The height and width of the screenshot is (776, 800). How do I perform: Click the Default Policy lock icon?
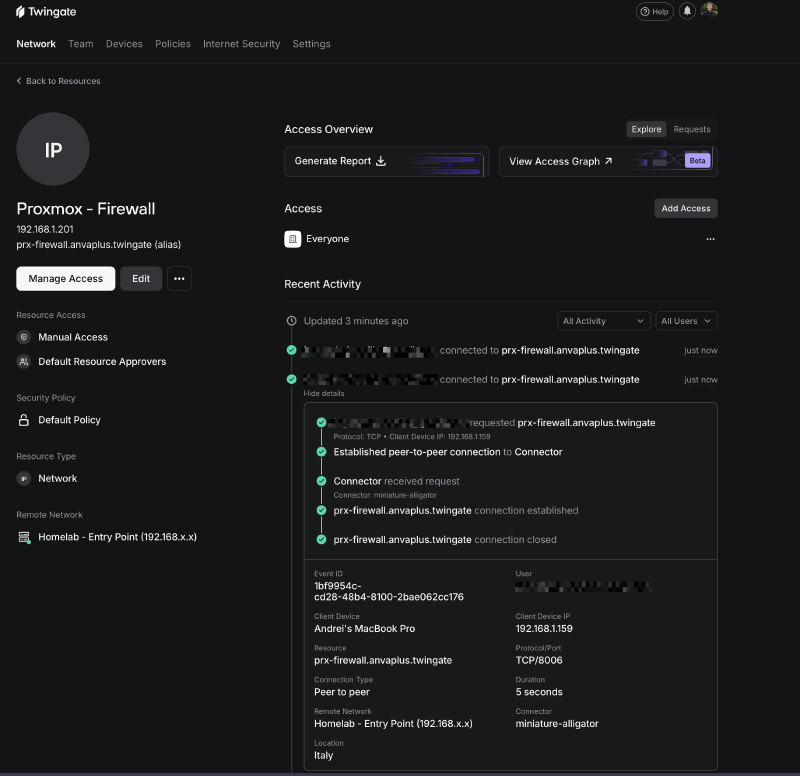pos(23,420)
